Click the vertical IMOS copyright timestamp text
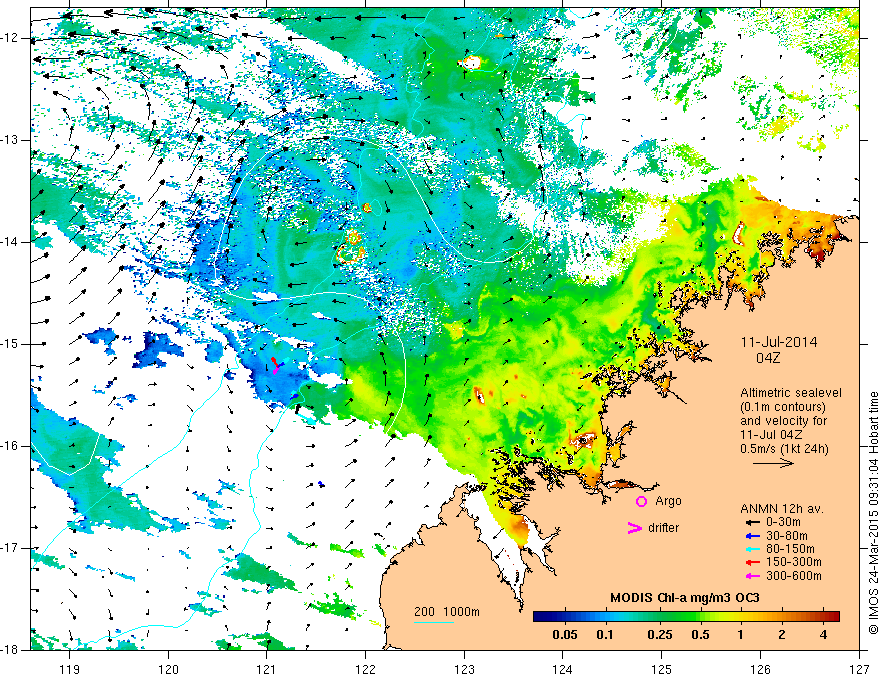The height and width of the screenshot is (680, 880). pos(873,514)
